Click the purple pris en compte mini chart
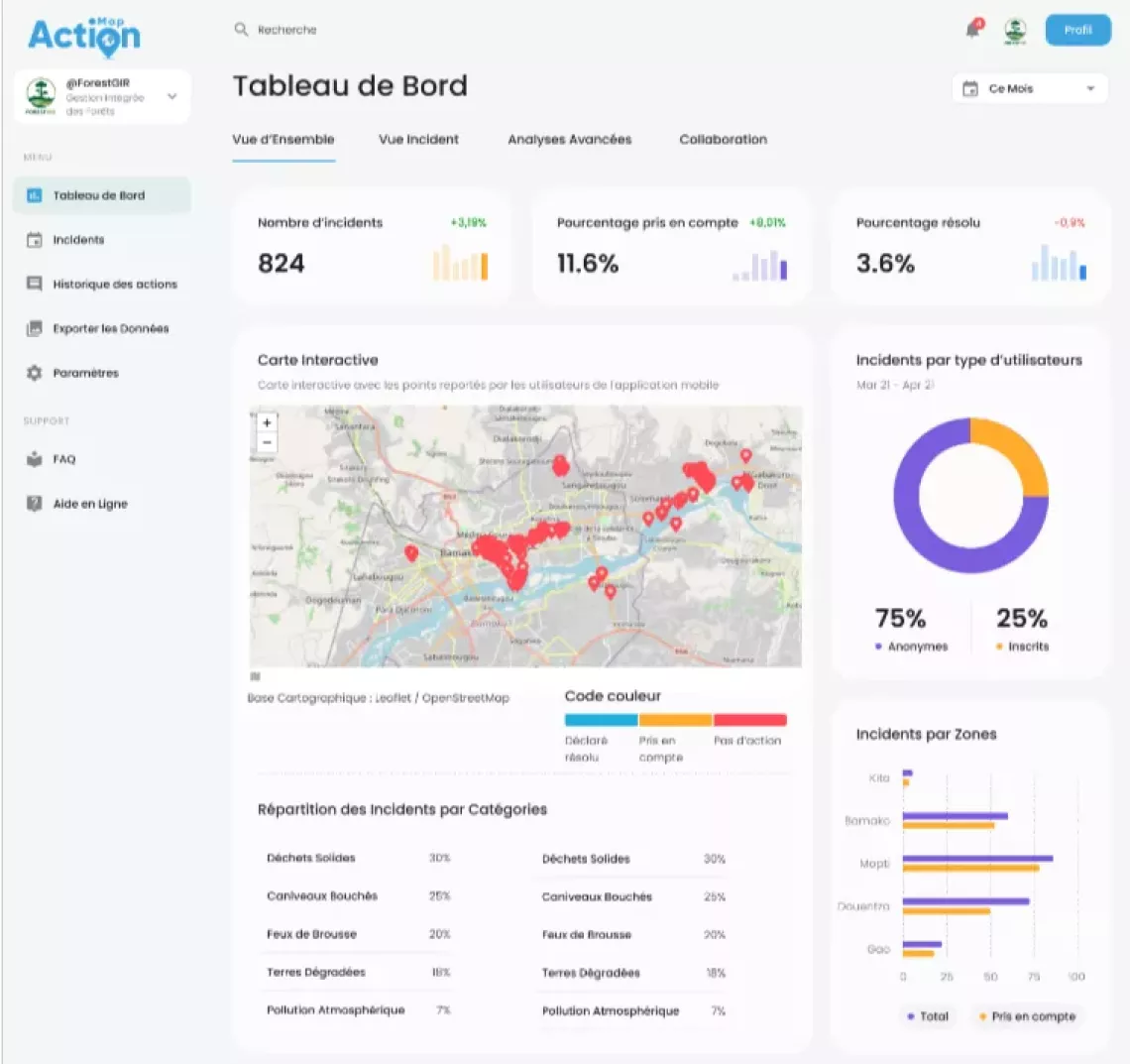The image size is (1130, 1064). (760, 266)
